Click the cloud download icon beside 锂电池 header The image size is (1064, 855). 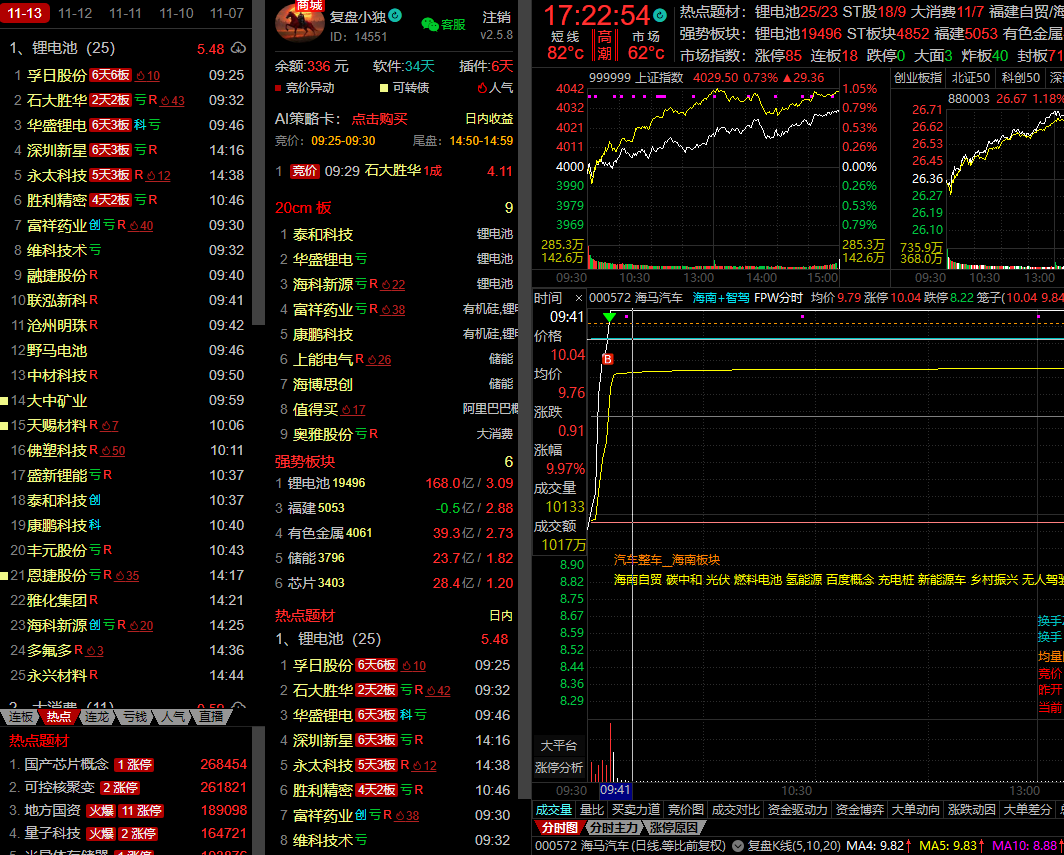(x=238, y=48)
